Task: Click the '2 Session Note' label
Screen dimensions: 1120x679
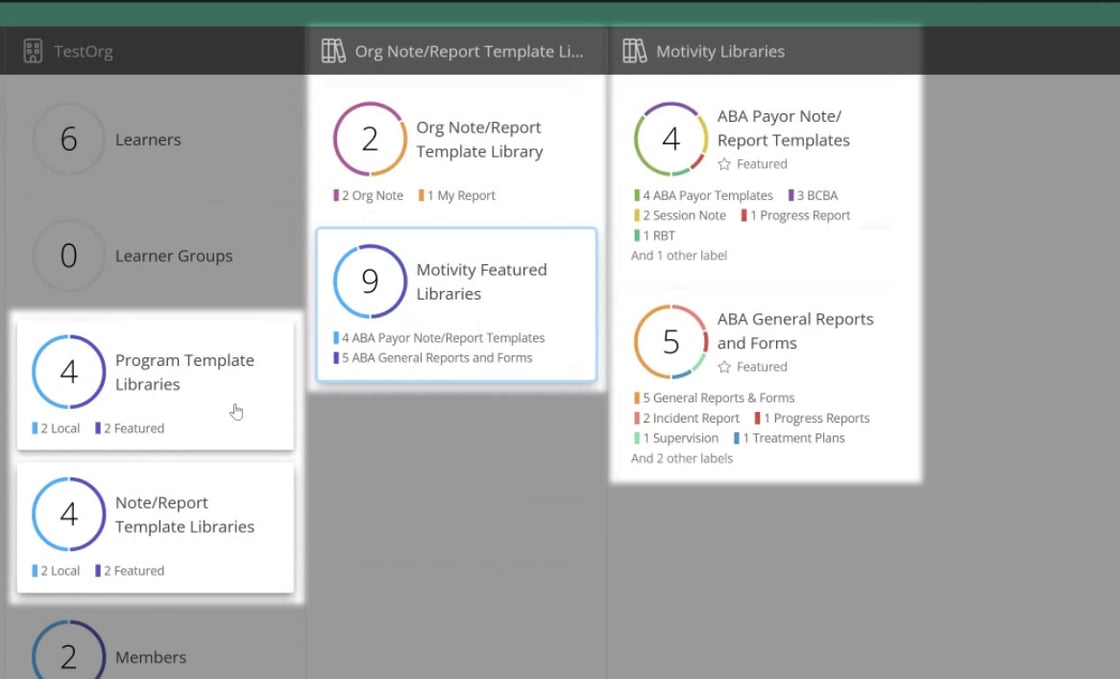Action: click(x=679, y=216)
